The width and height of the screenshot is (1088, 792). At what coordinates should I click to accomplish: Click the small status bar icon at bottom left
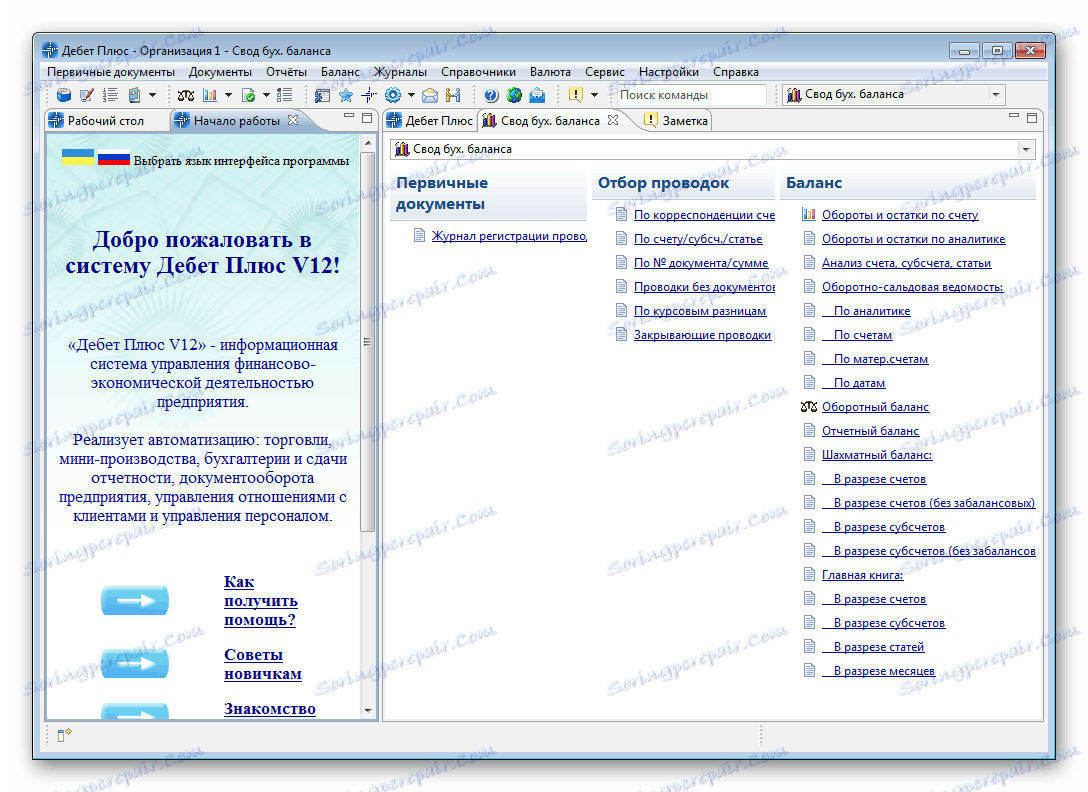64,735
